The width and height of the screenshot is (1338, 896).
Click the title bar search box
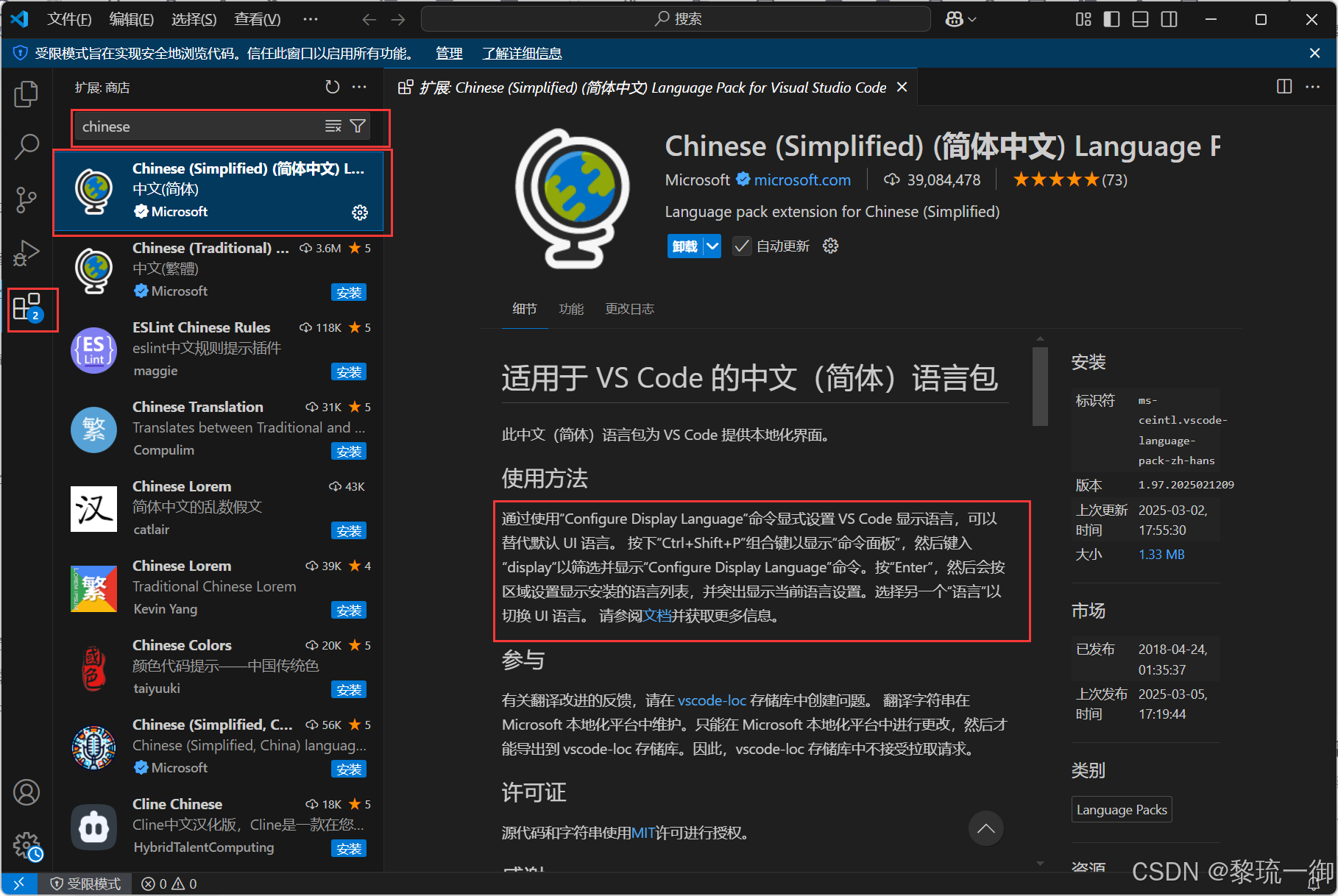pos(676,19)
